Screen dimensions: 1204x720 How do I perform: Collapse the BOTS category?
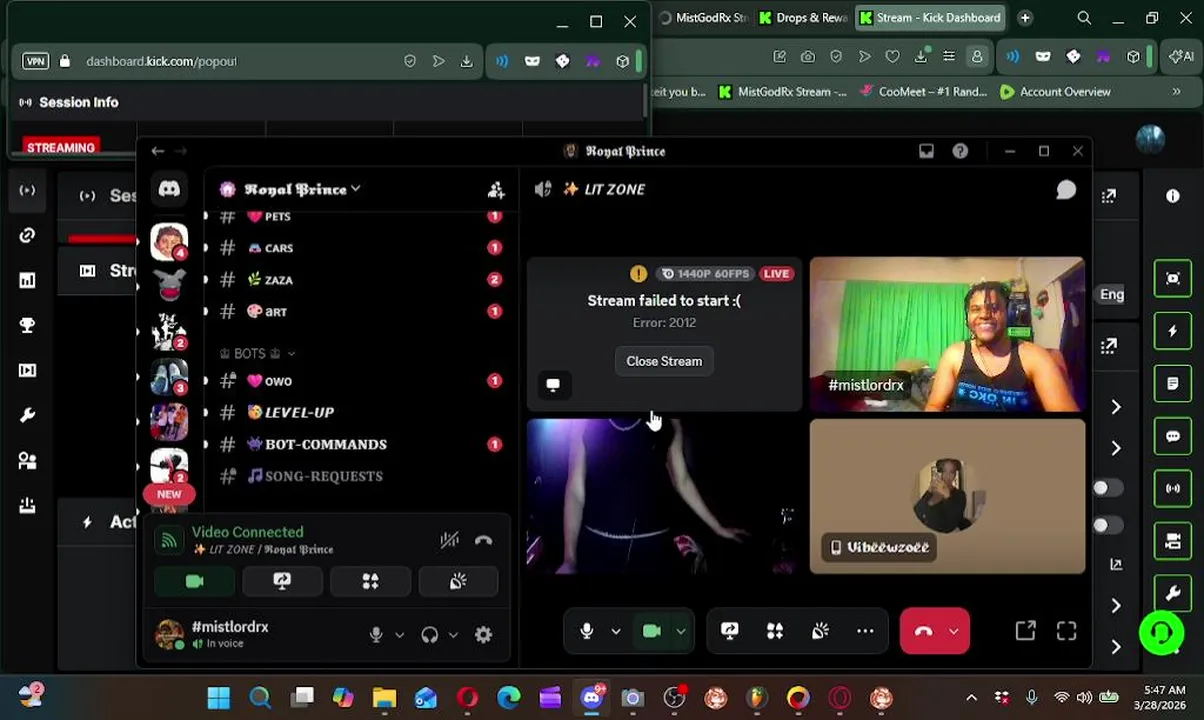258,353
